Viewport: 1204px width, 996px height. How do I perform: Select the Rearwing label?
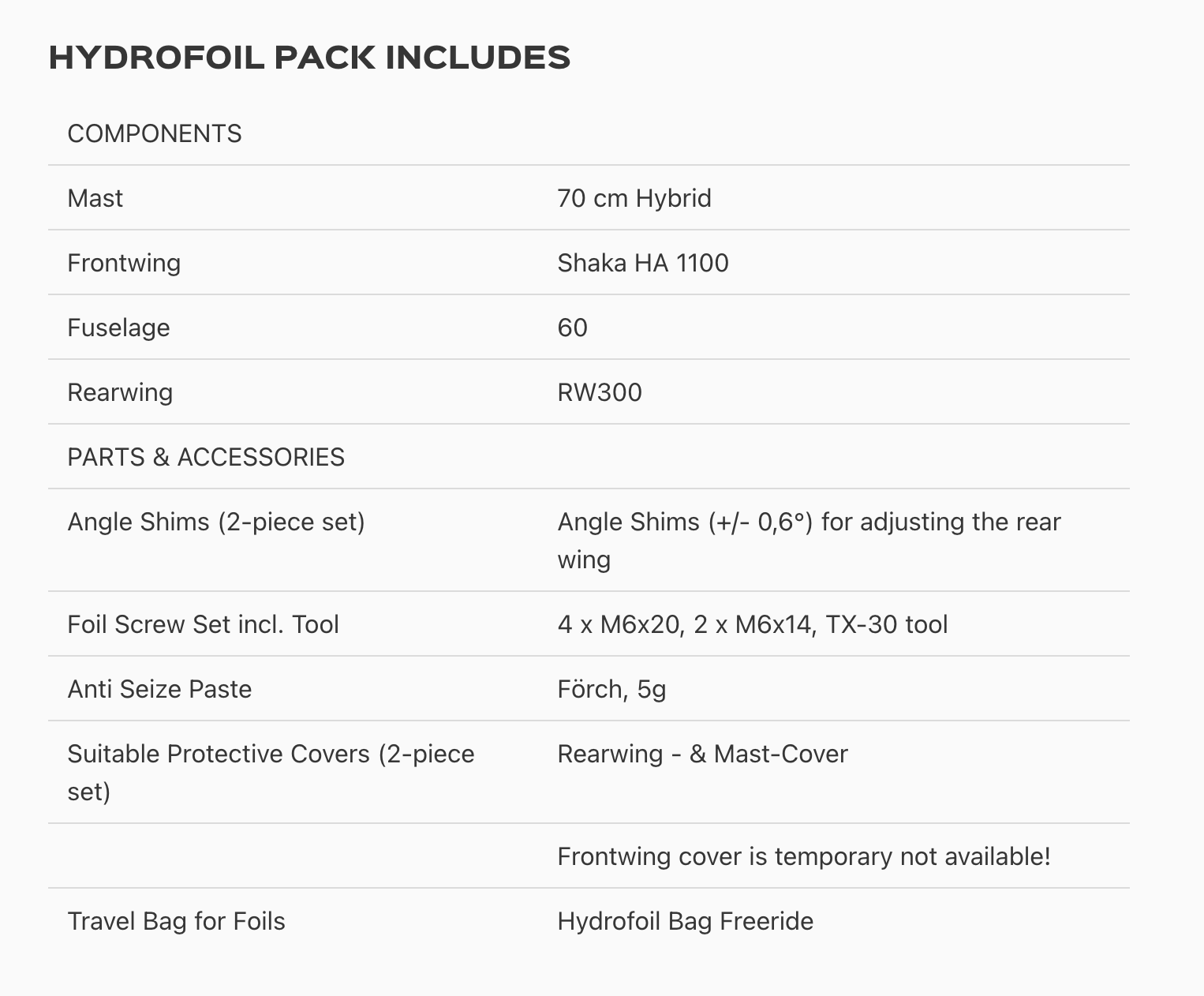tap(120, 392)
